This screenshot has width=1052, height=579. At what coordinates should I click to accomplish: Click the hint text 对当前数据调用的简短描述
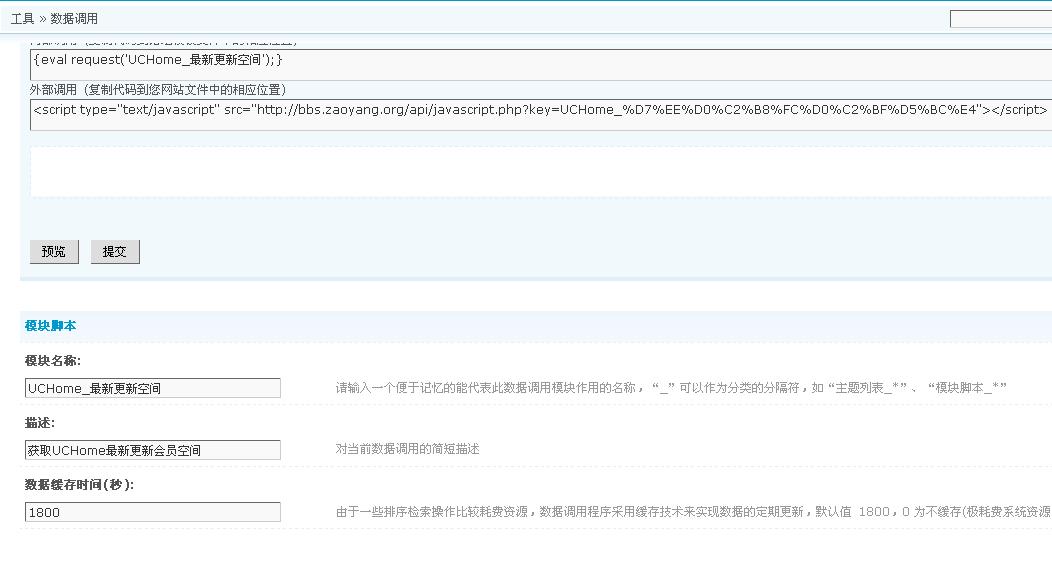[x=407, y=449]
